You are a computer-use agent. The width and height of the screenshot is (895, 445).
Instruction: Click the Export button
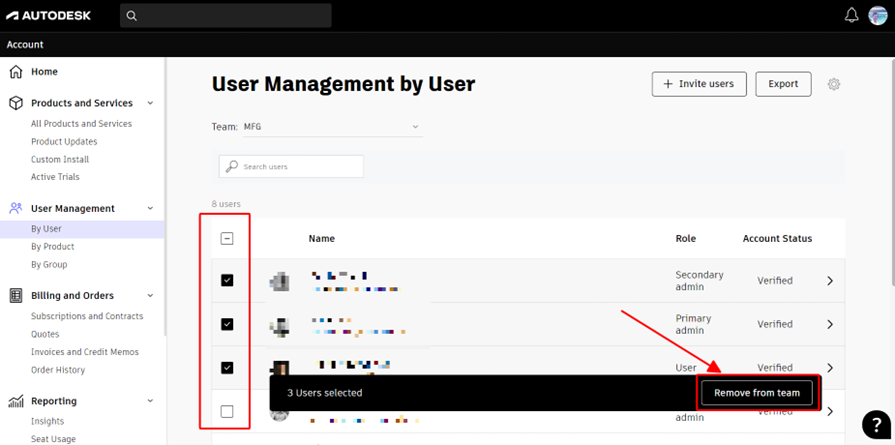point(783,84)
